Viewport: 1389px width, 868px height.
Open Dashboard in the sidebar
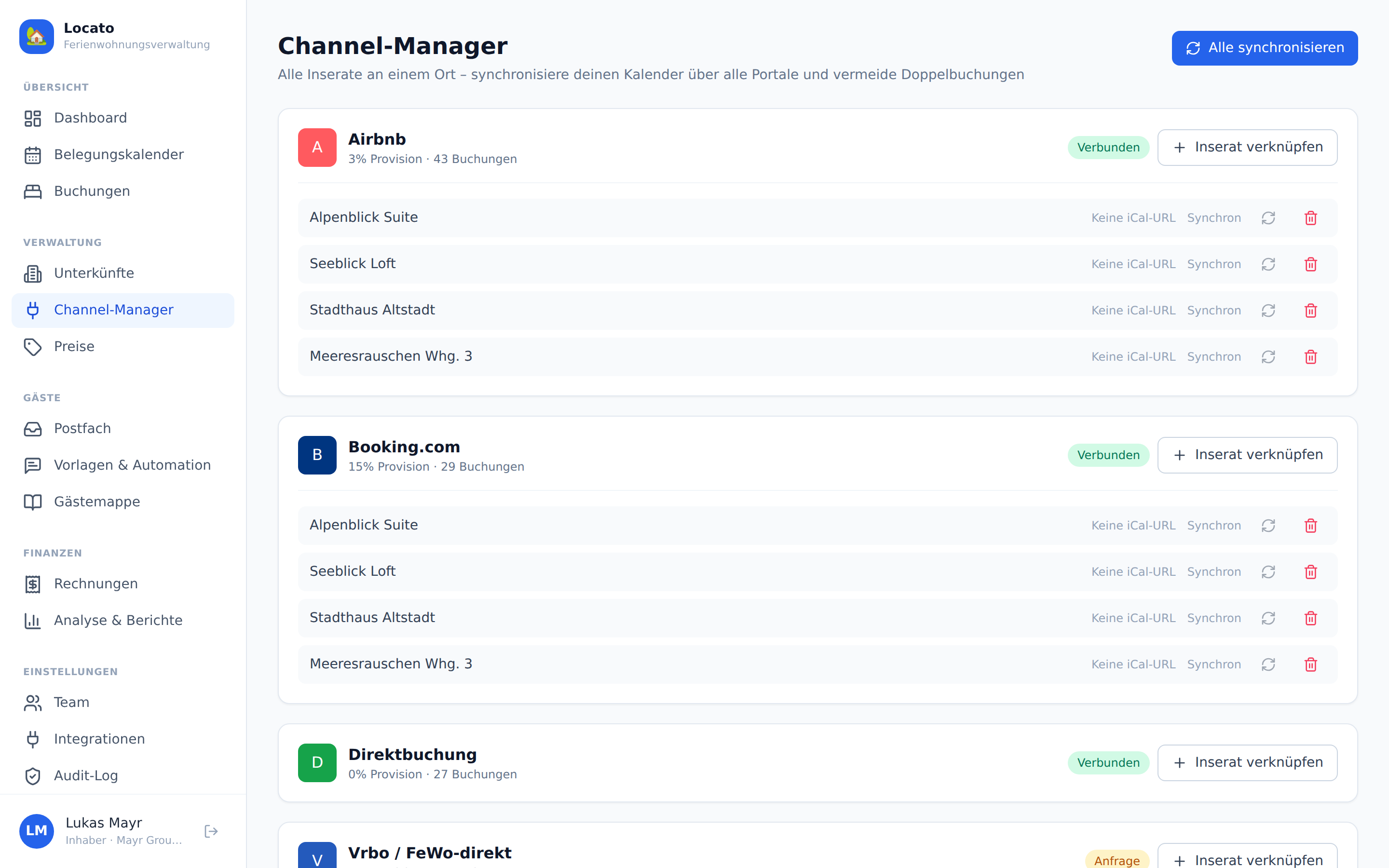coord(123,118)
